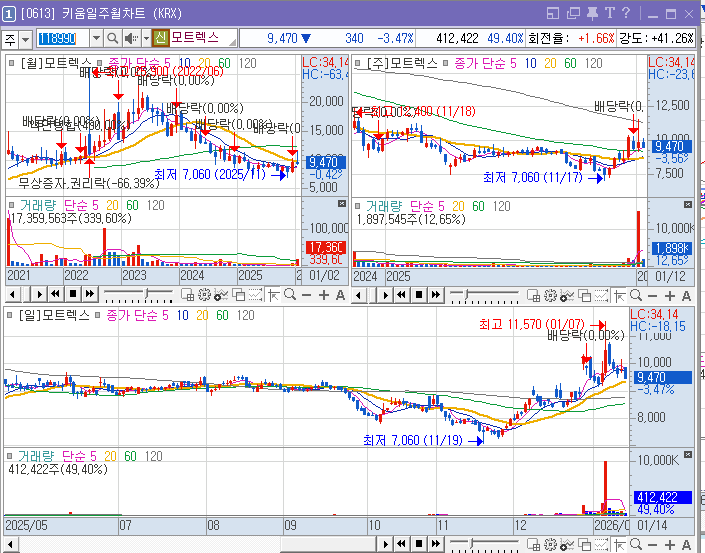Click the 17,359,563주(339.60%) volume text
Image resolution: width=705 pixels, height=553 pixels.
pos(71,219)
